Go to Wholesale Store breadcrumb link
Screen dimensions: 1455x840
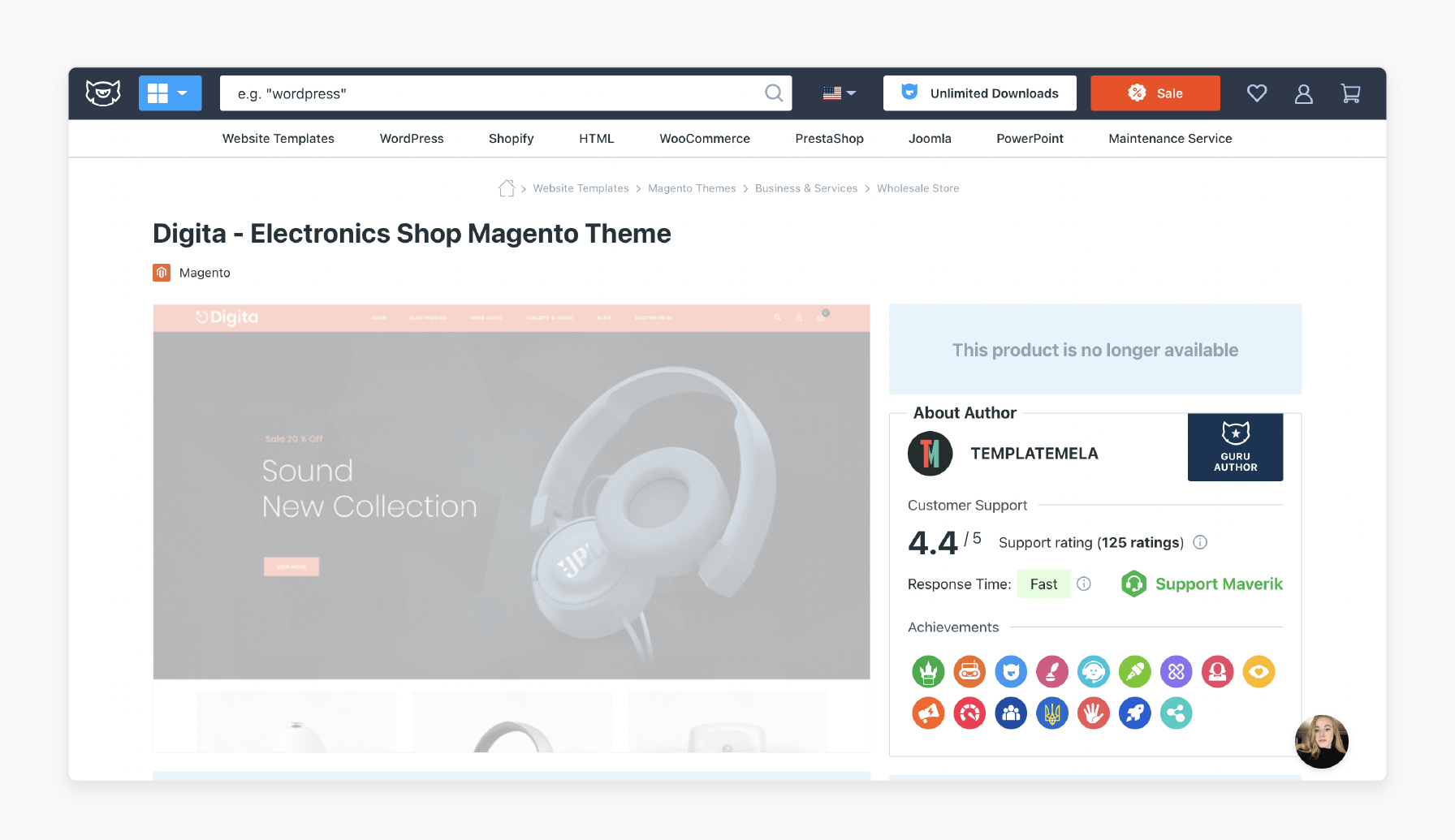[918, 188]
